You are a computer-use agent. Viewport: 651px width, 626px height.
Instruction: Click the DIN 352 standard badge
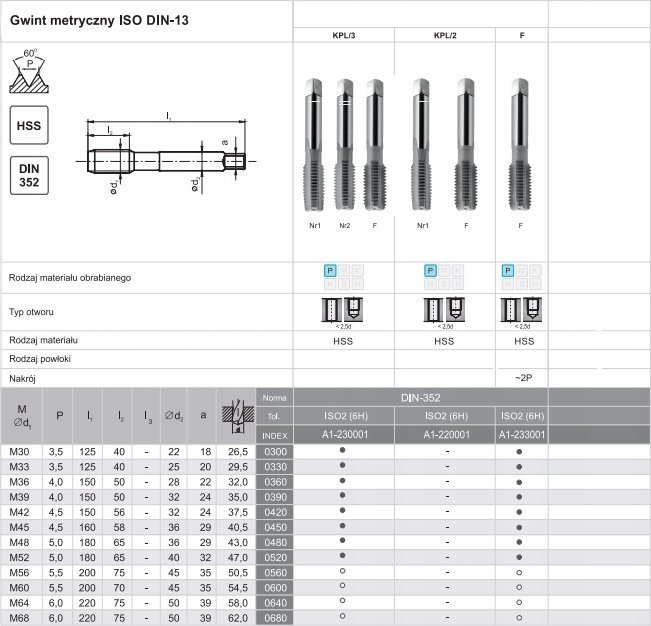(29, 177)
